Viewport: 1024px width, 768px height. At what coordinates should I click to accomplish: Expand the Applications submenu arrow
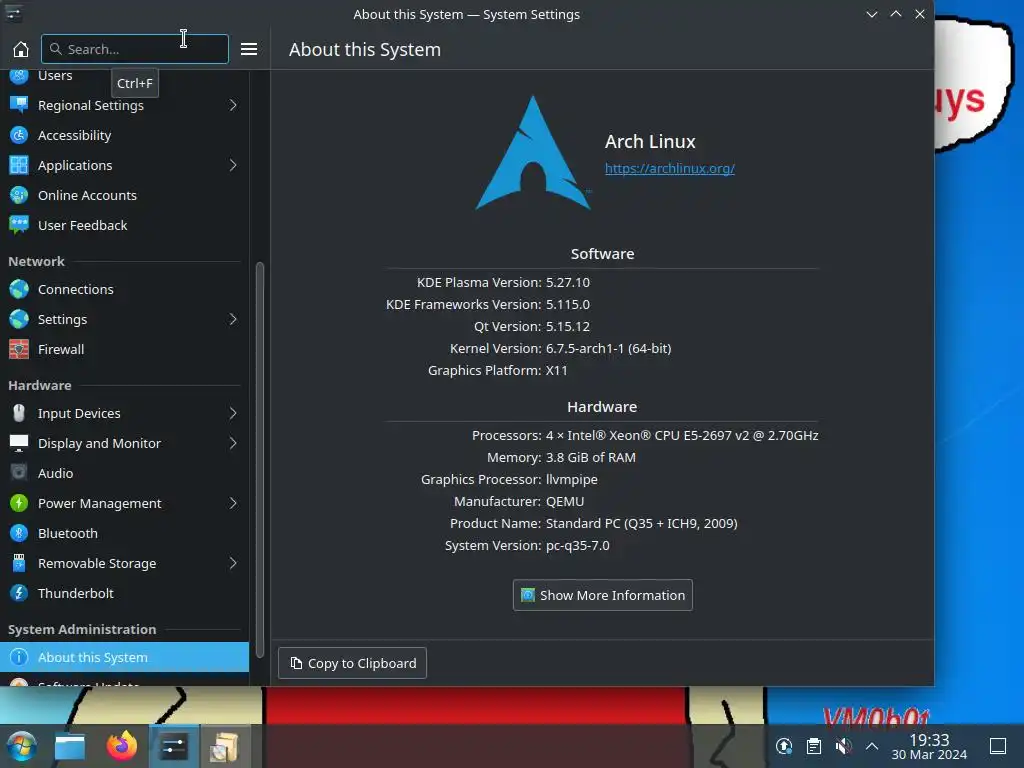pyautogui.click(x=233, y=165)
